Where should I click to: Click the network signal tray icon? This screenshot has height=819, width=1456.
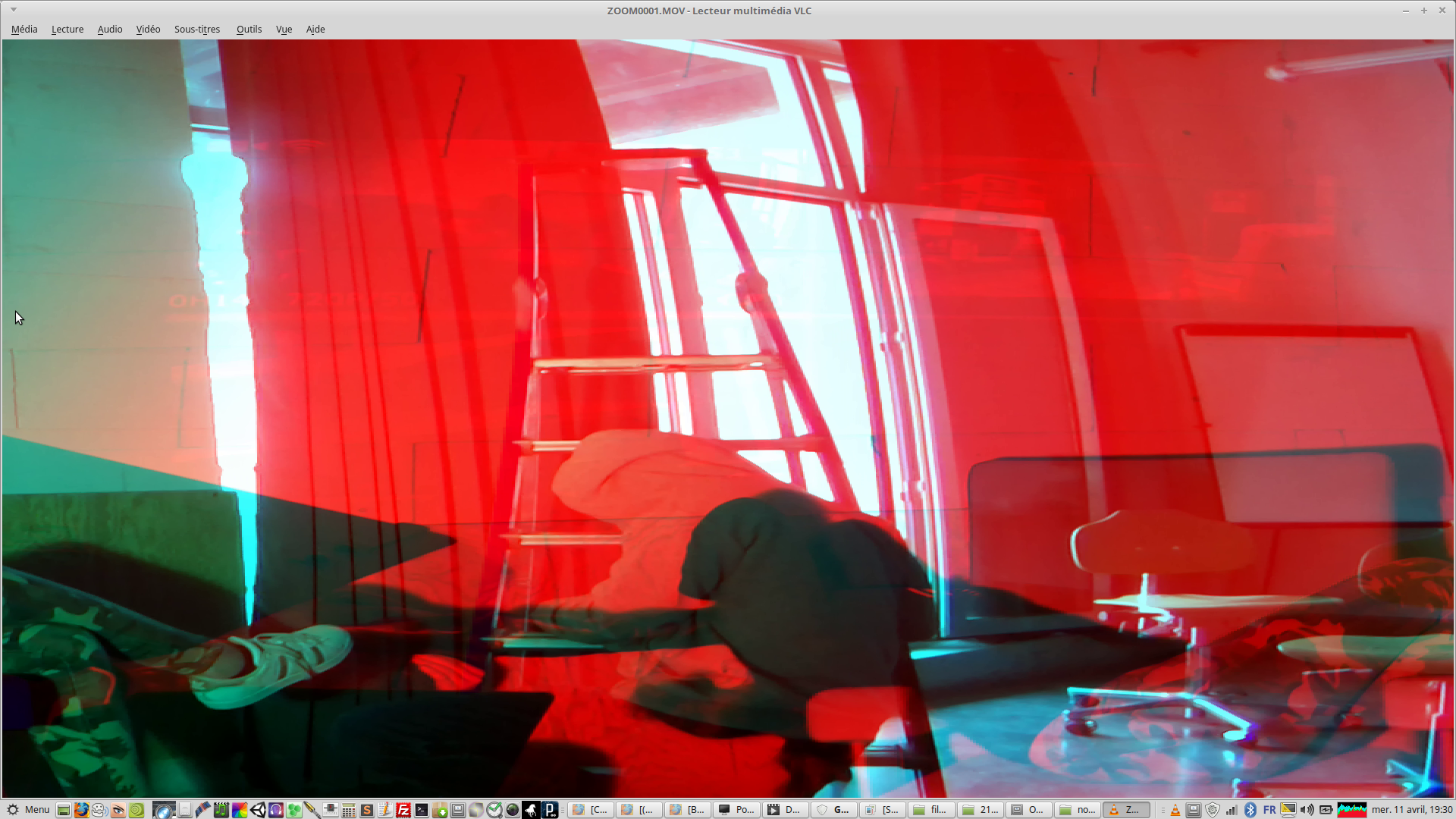(1232, 810)
